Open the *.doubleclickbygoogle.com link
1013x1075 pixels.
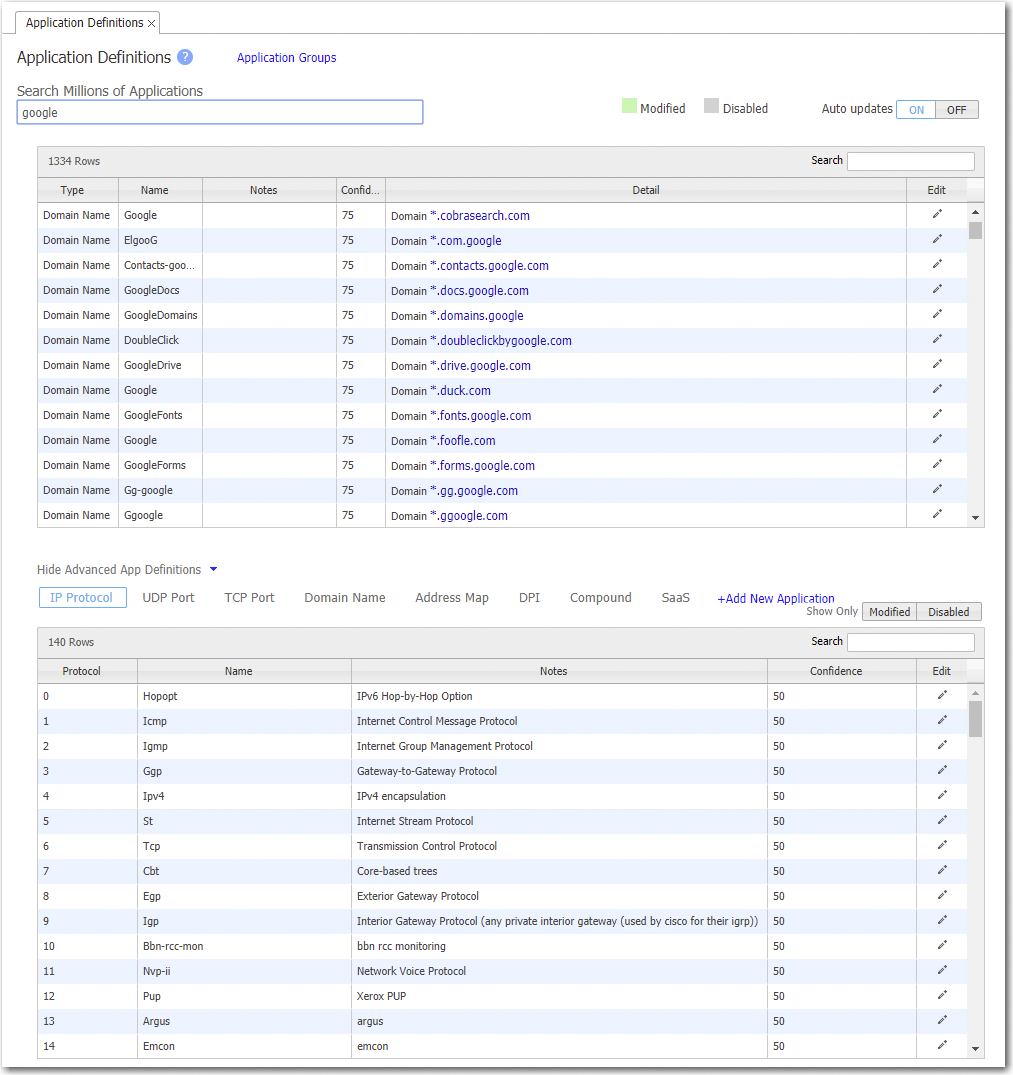click(500, 341)
